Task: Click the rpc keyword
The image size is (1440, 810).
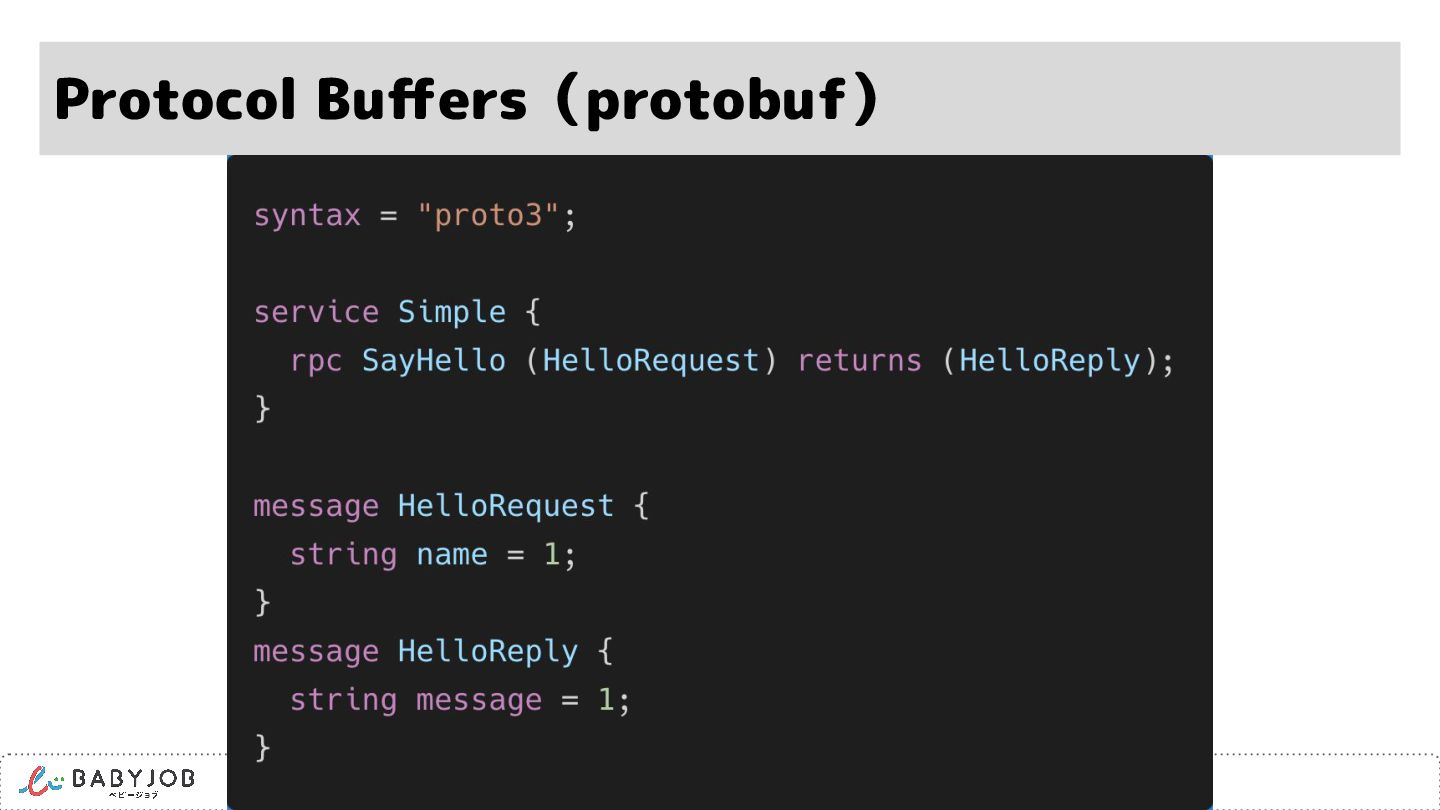Action: (x=316, y=360)
